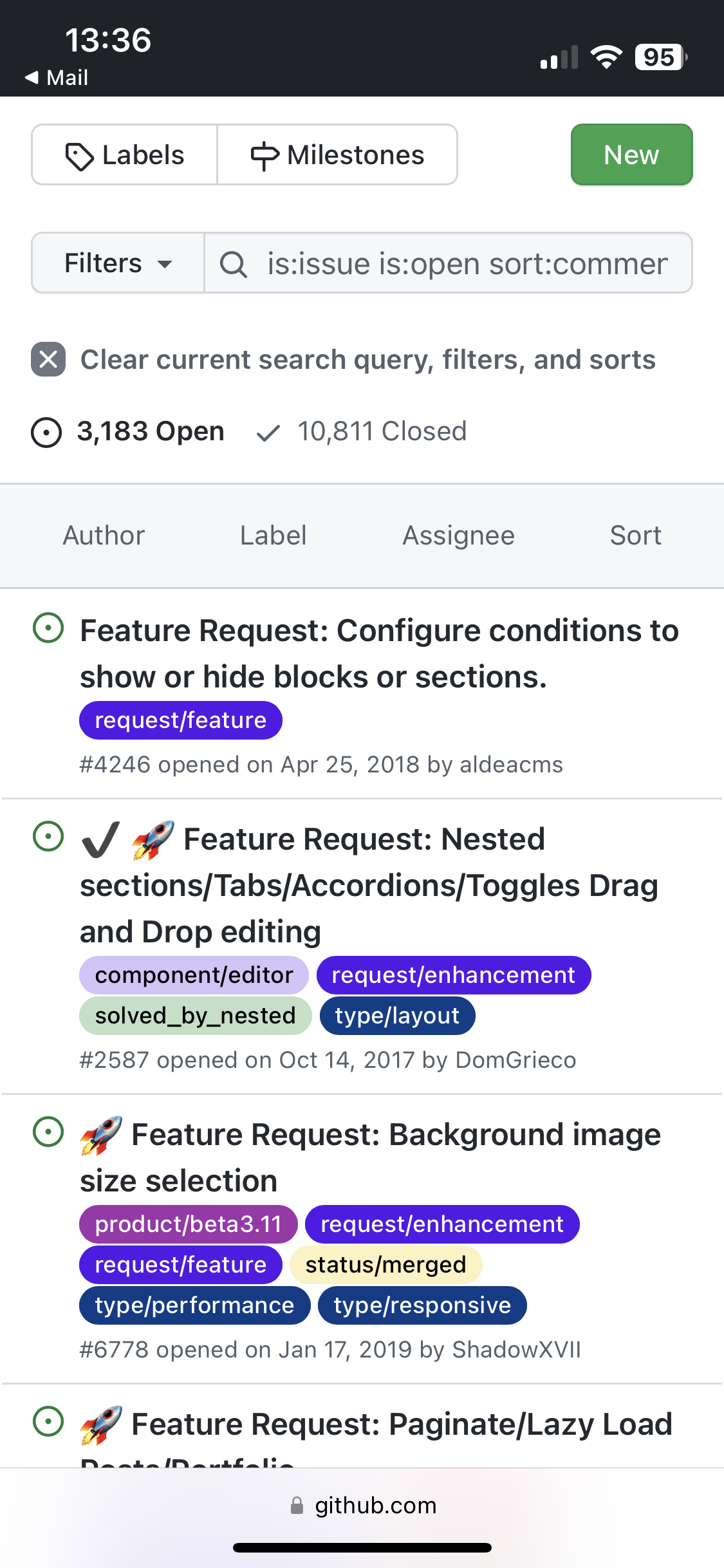Viewport: 724px width, 1568px height.
Task: Open the Label filter menu
Action: (273, 536)
